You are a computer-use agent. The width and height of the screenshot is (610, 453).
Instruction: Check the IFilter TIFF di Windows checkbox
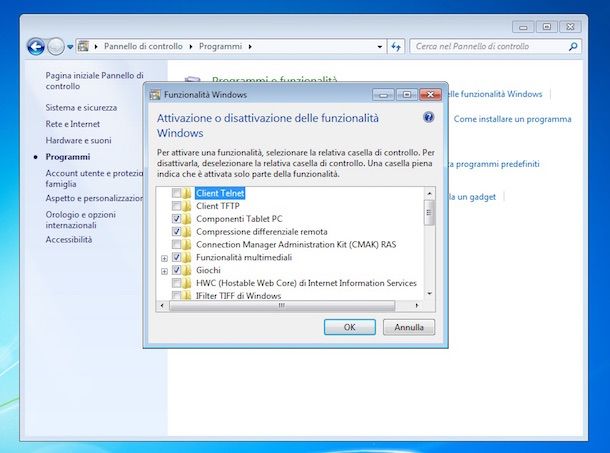click(176, 295)
